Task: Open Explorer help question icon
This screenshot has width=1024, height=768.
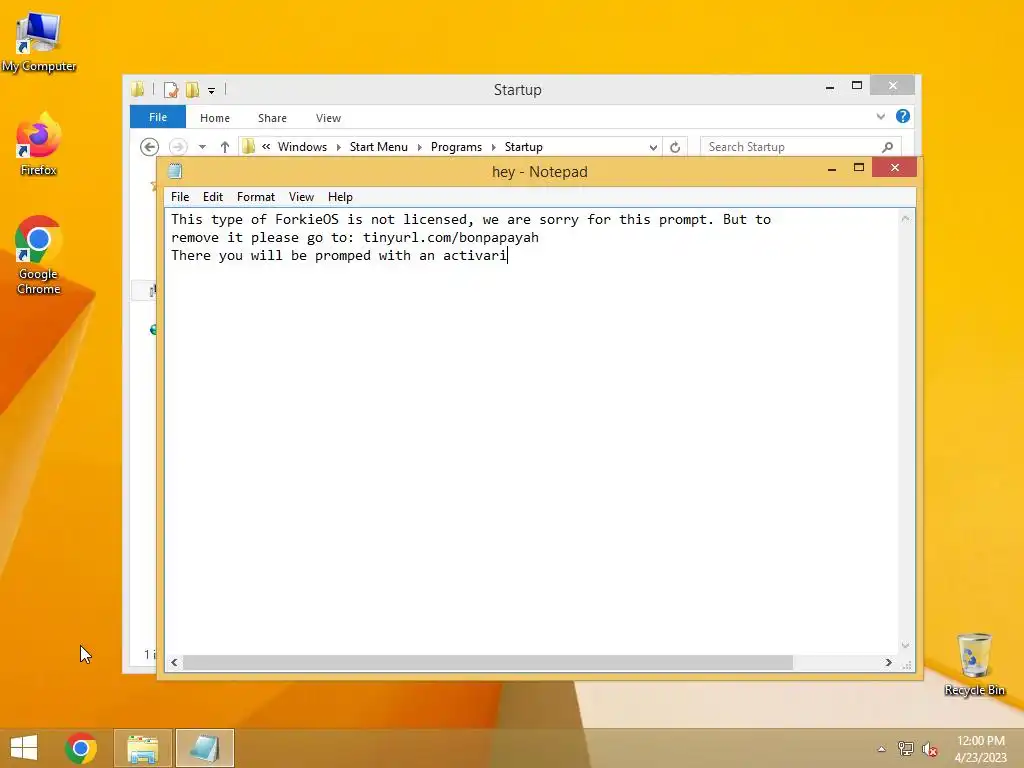Action: point(903,116)
